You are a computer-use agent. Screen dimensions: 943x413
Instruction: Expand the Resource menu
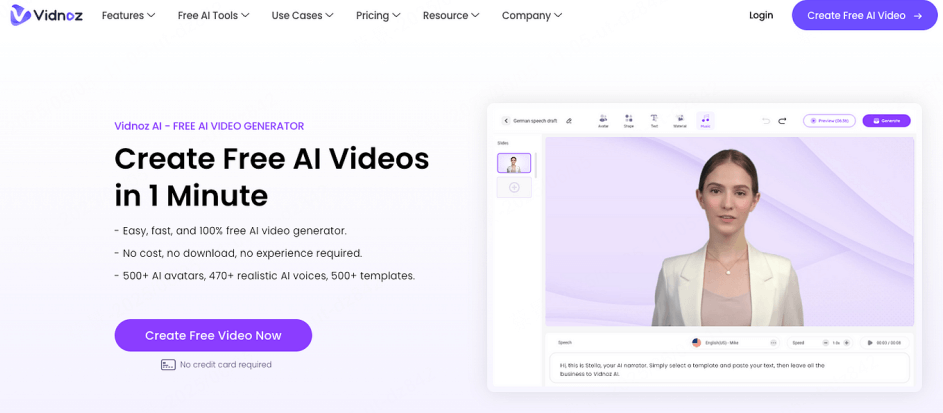click(x=451, y=16)
